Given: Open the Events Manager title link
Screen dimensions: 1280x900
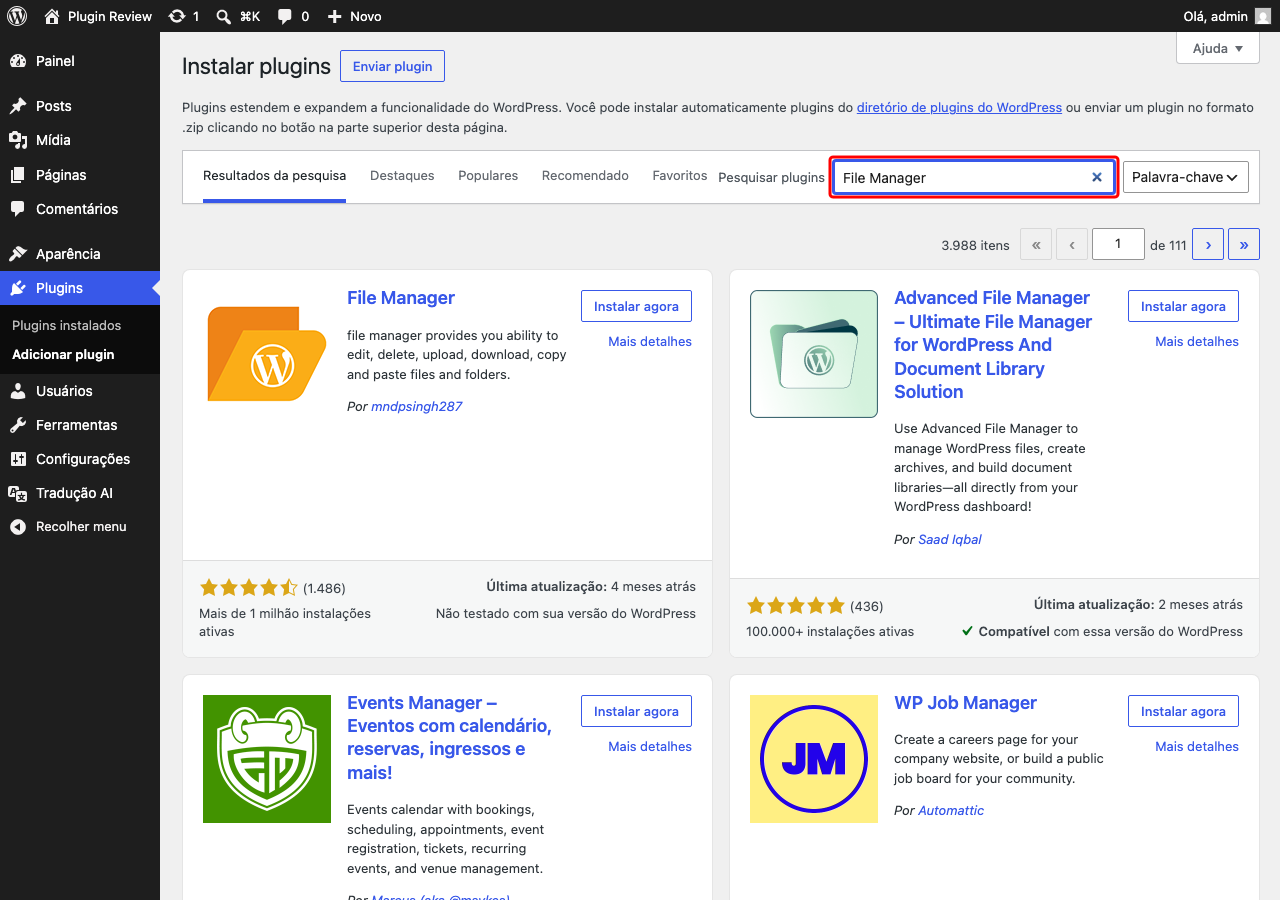Looking at the screenshot, I should point(449,738).
